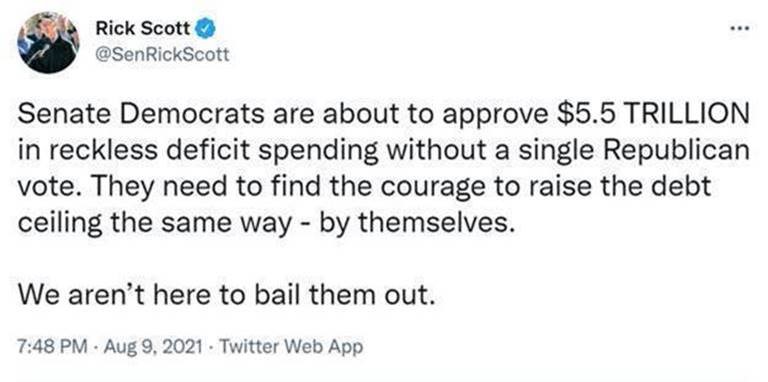
Task: Open the Twitter Web App source link
Action: 291,347
